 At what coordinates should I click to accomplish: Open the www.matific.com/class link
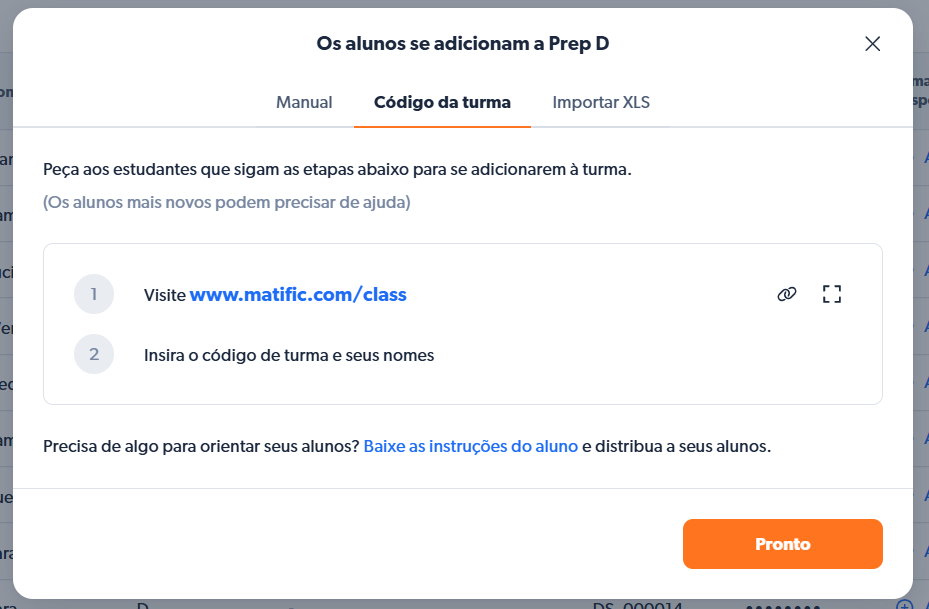click(298, 295)
